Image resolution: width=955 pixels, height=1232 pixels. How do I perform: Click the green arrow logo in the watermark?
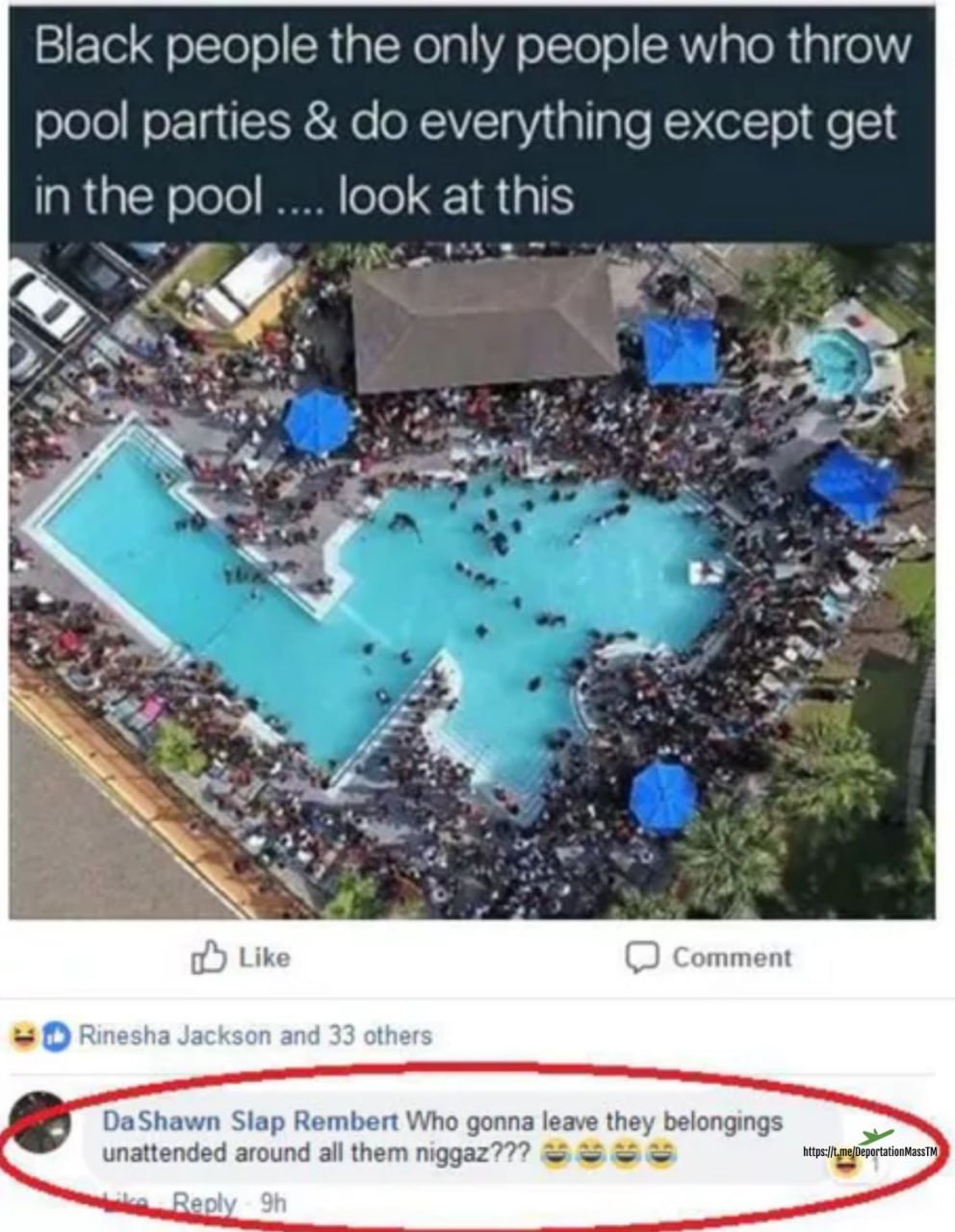tap(876, 1138)
